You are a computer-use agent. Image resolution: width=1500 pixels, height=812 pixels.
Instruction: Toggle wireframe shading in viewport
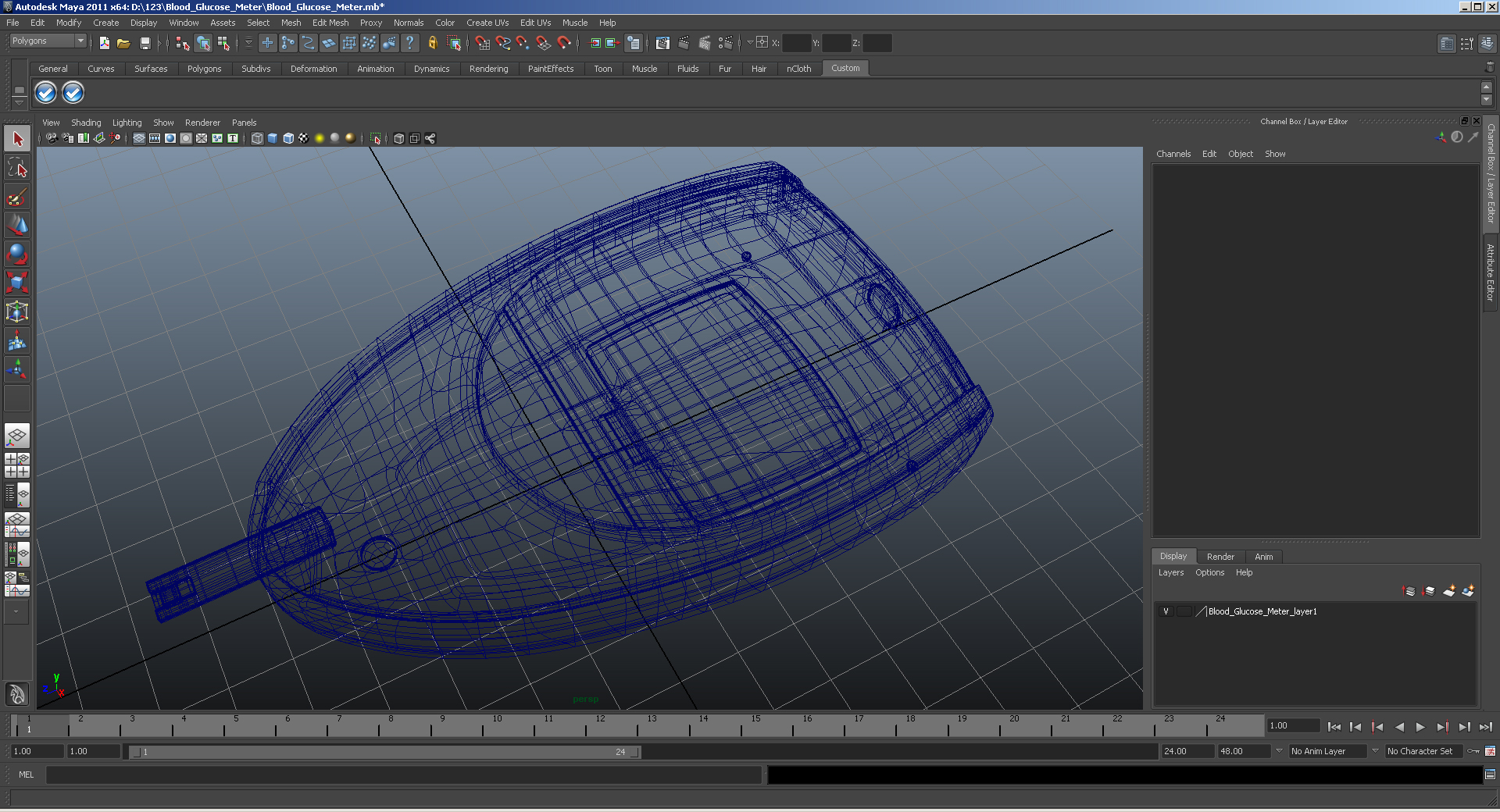tap(257, 138)
